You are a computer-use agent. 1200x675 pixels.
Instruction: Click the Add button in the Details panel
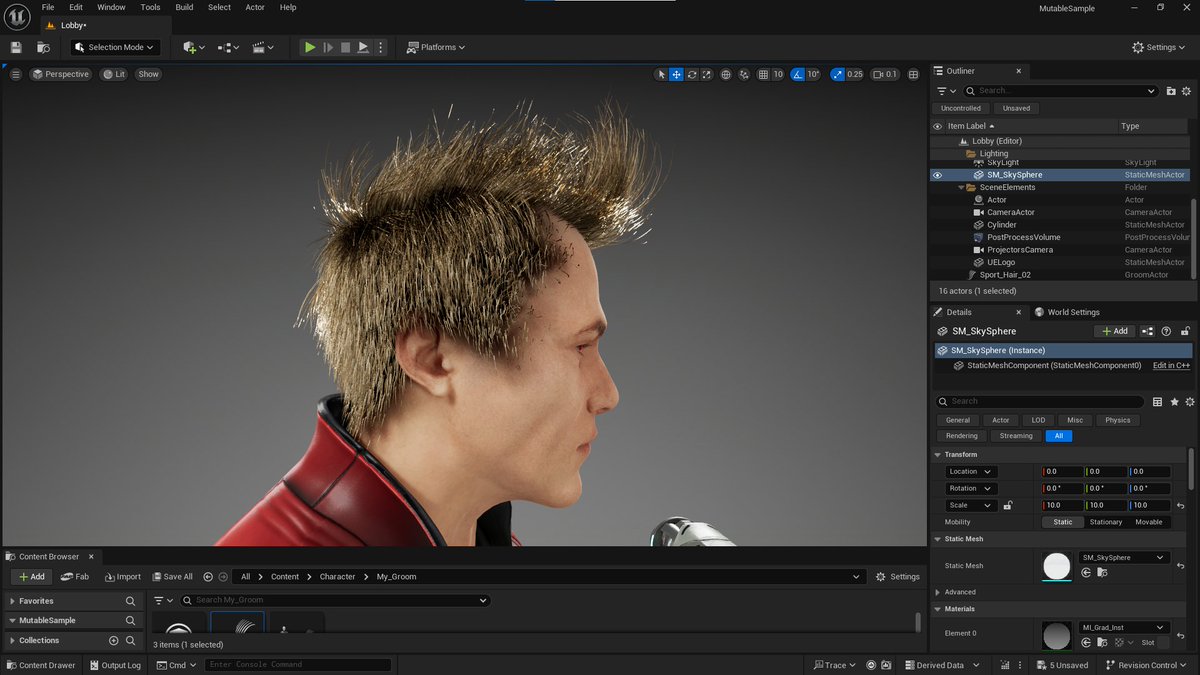(x=1114, y=330)
